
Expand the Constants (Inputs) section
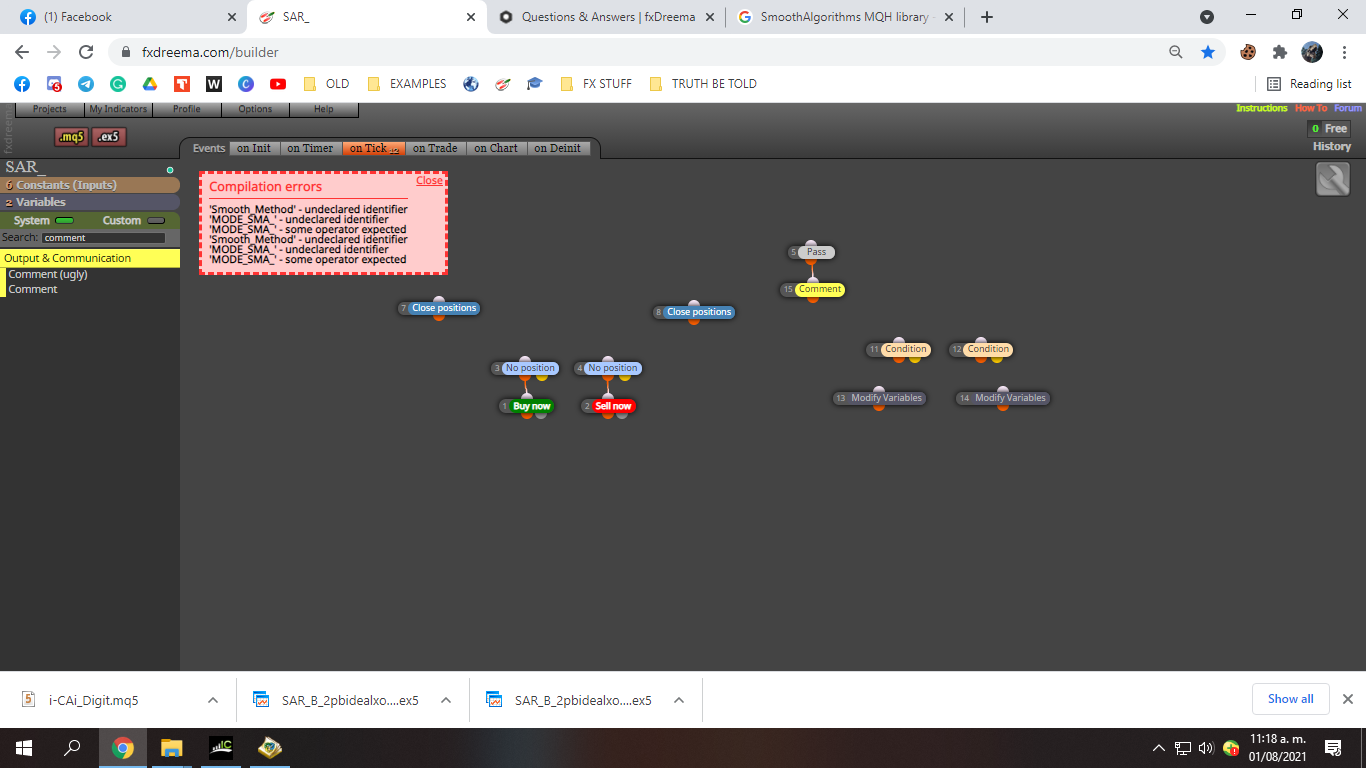point(90,185)
